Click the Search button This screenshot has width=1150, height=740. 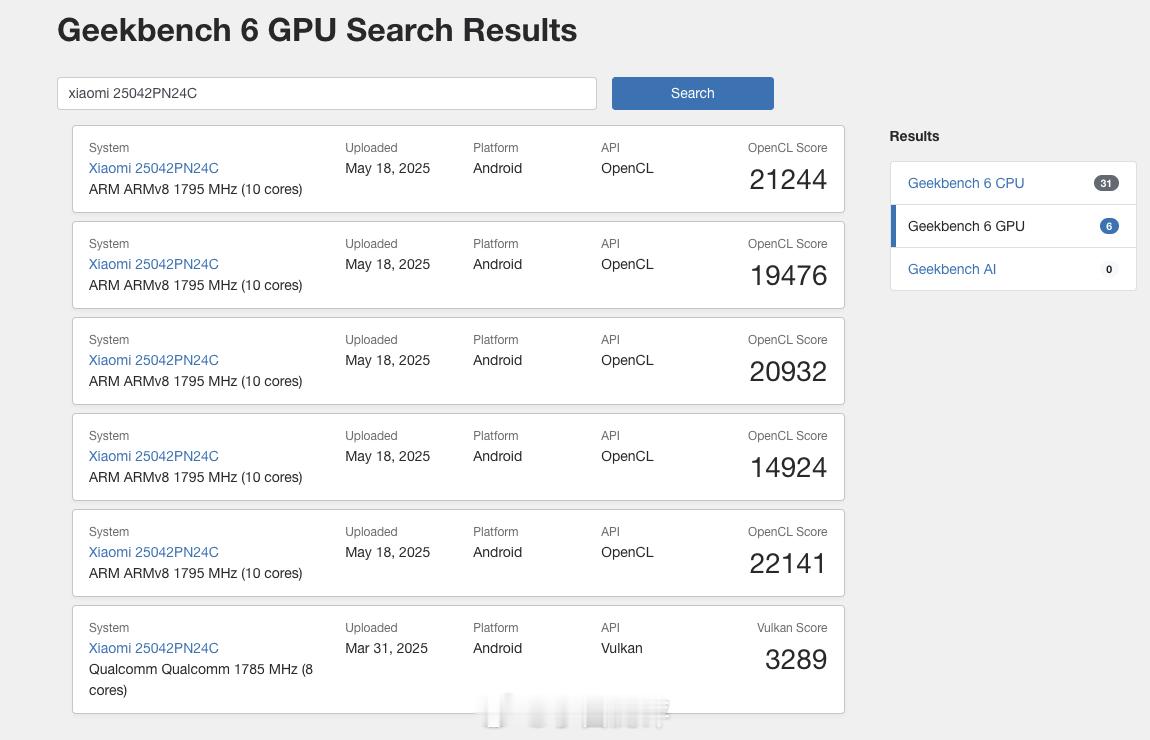[692, 93]
